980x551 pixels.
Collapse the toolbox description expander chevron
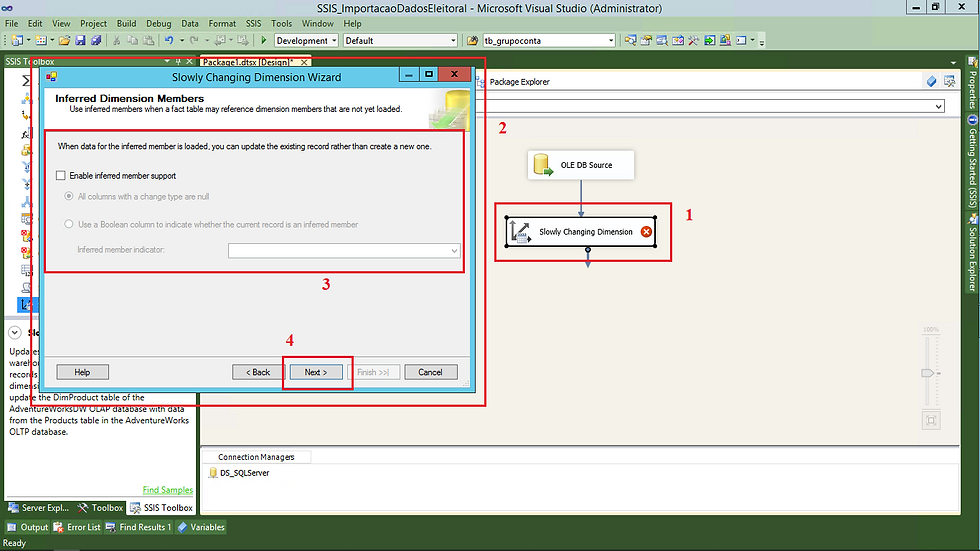(x=14, y=332)
